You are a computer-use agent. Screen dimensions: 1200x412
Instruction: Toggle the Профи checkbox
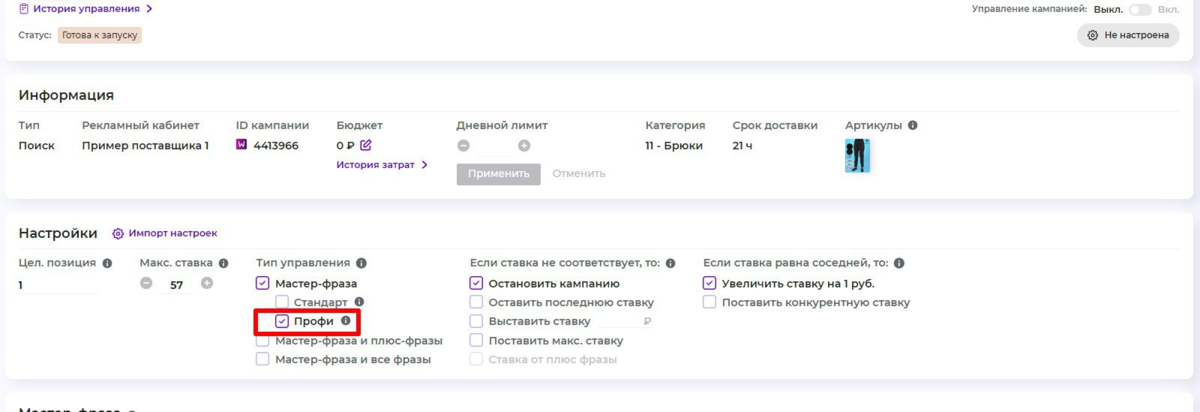tap(282, 321)
